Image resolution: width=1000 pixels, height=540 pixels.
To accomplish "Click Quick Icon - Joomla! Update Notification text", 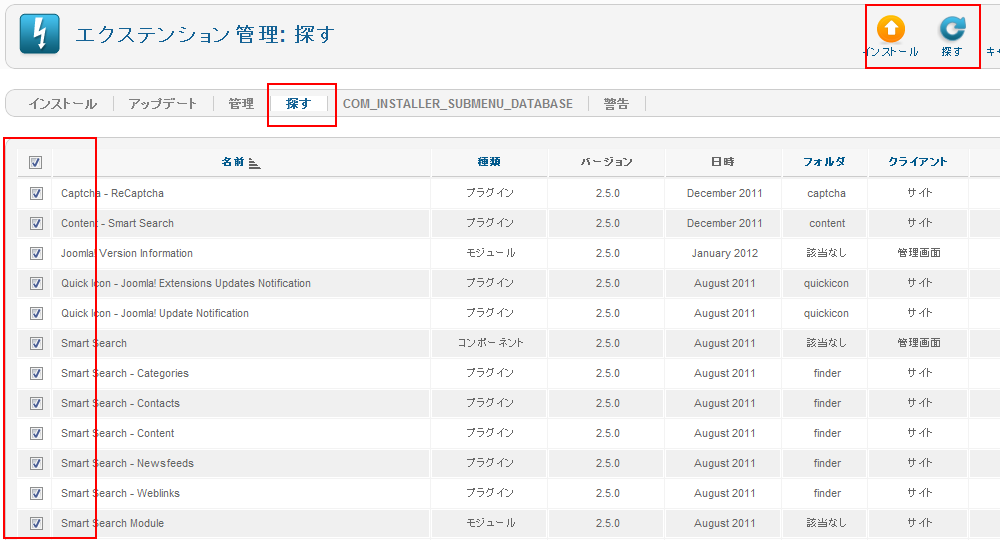I will coord(155,313).
